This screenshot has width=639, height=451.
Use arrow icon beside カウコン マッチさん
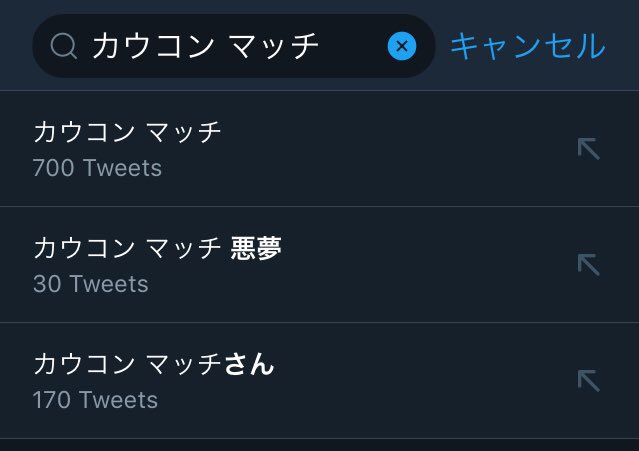[589, 381]
